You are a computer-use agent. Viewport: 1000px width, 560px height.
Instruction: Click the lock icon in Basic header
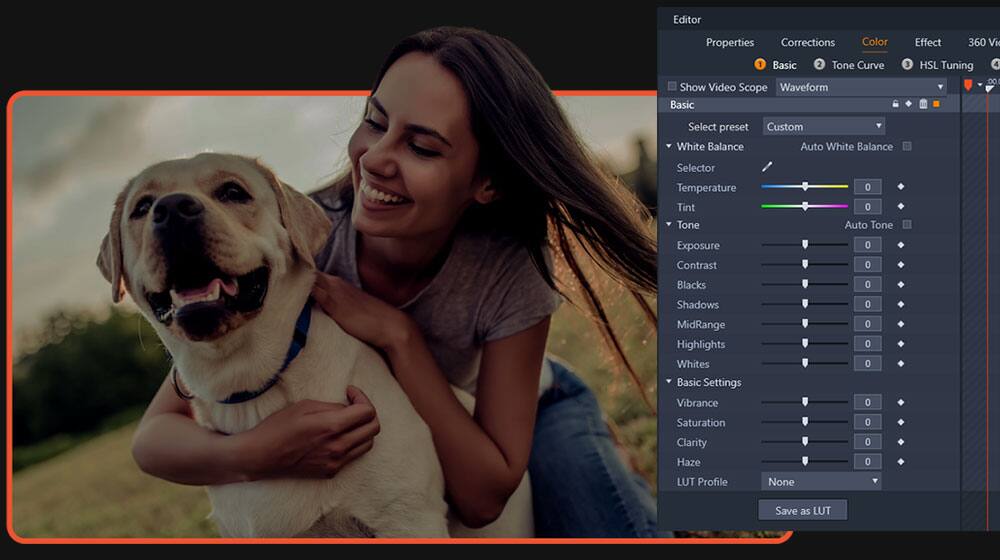[896, 104]
